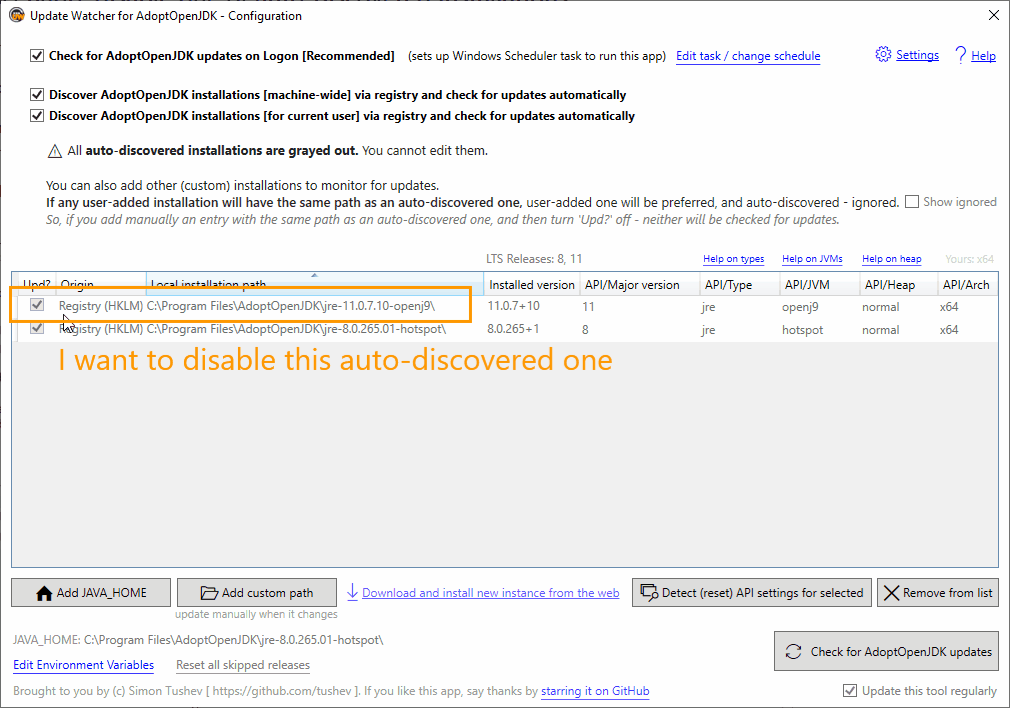Click the LTS Releases: 8, 11 label
The width and height of the screenshot is (1010, 708).
click(534, 258)
